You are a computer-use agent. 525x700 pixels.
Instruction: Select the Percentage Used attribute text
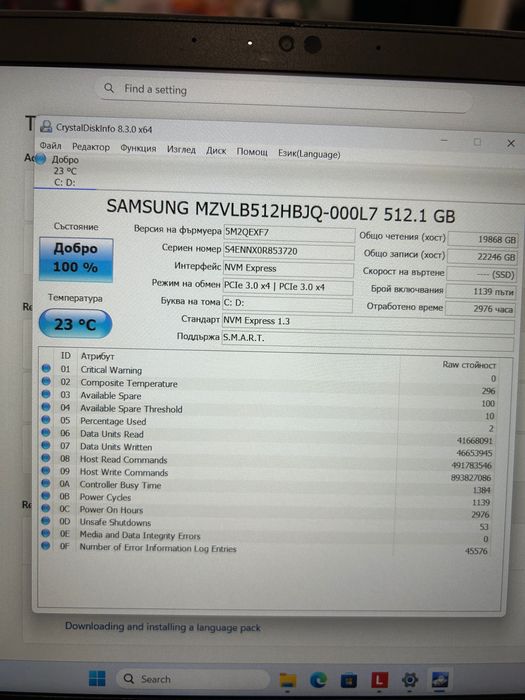[113, 421]
